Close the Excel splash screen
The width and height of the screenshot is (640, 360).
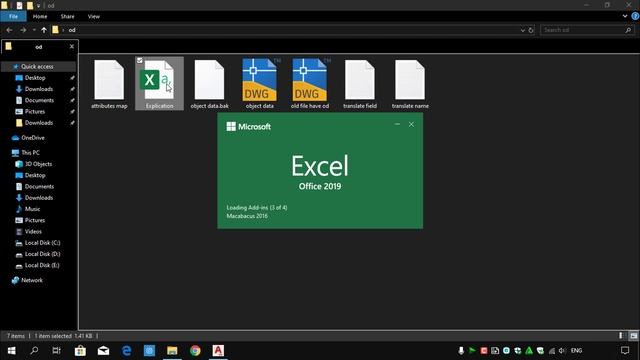point(411,124)
